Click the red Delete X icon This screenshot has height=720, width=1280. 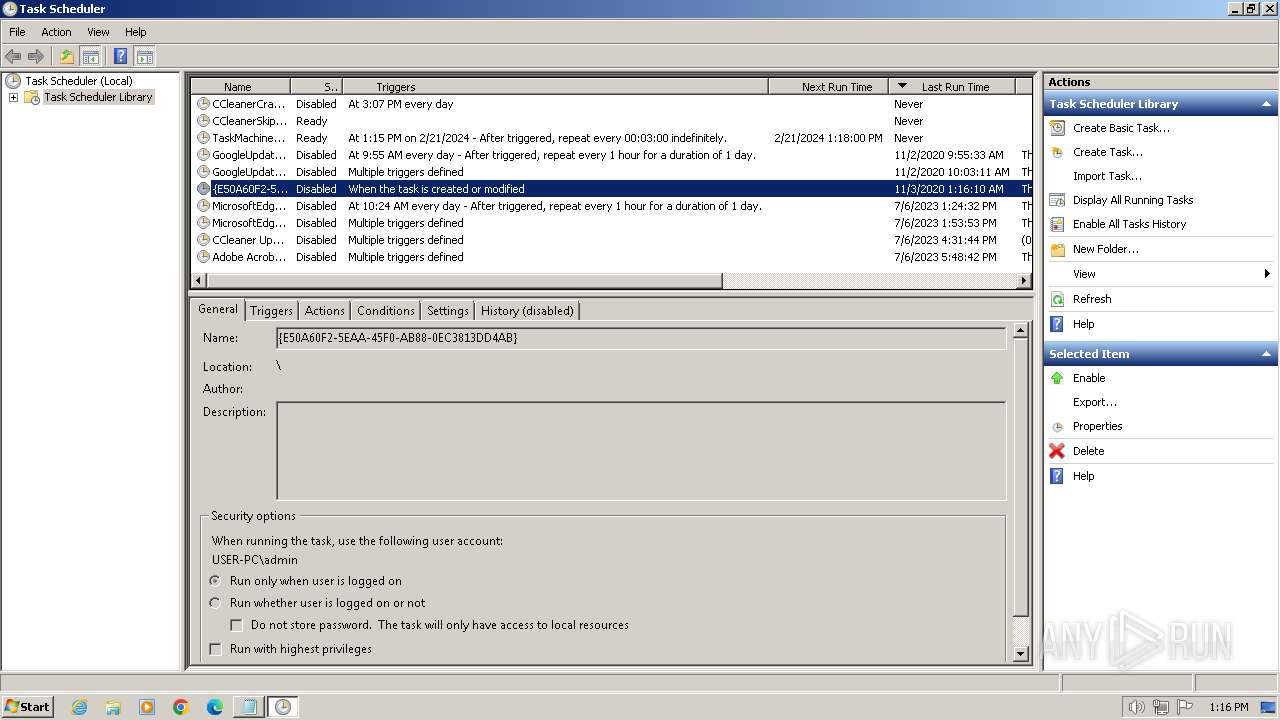1057,451
